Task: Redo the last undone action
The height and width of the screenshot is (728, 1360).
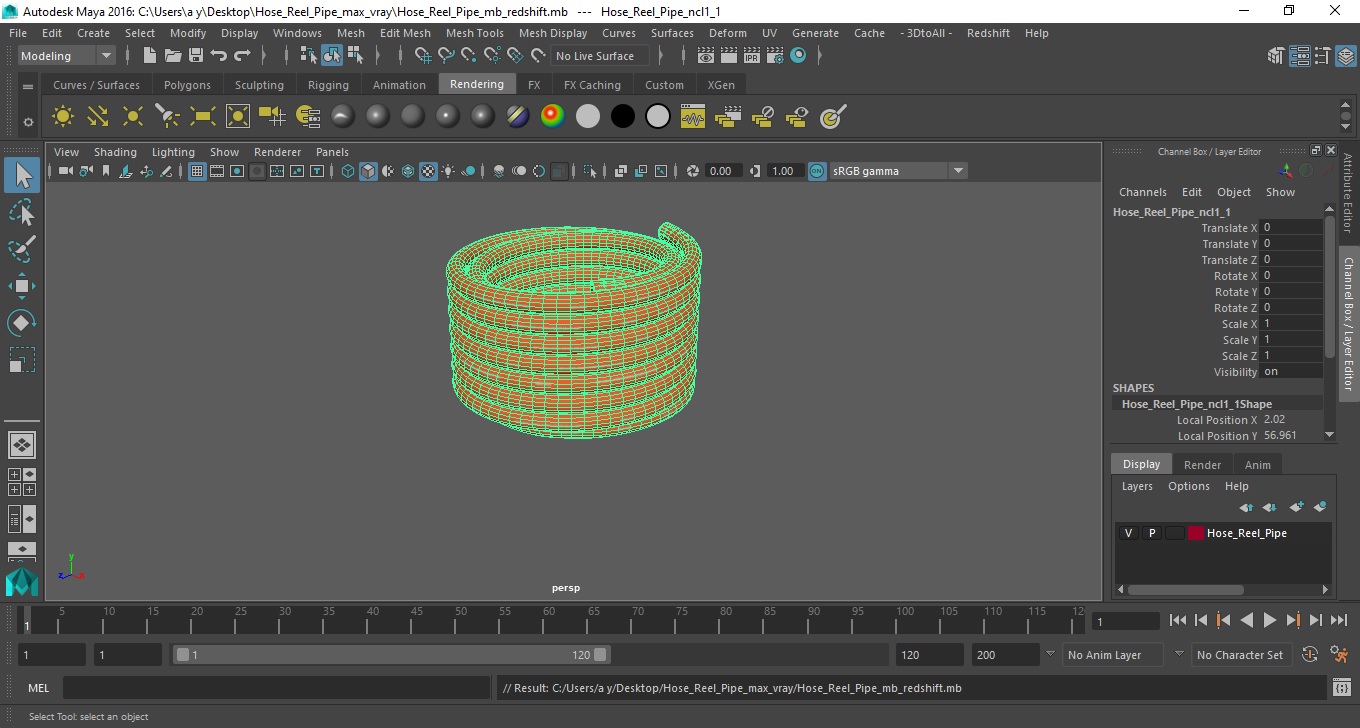Action: click(x=242, y=56)
